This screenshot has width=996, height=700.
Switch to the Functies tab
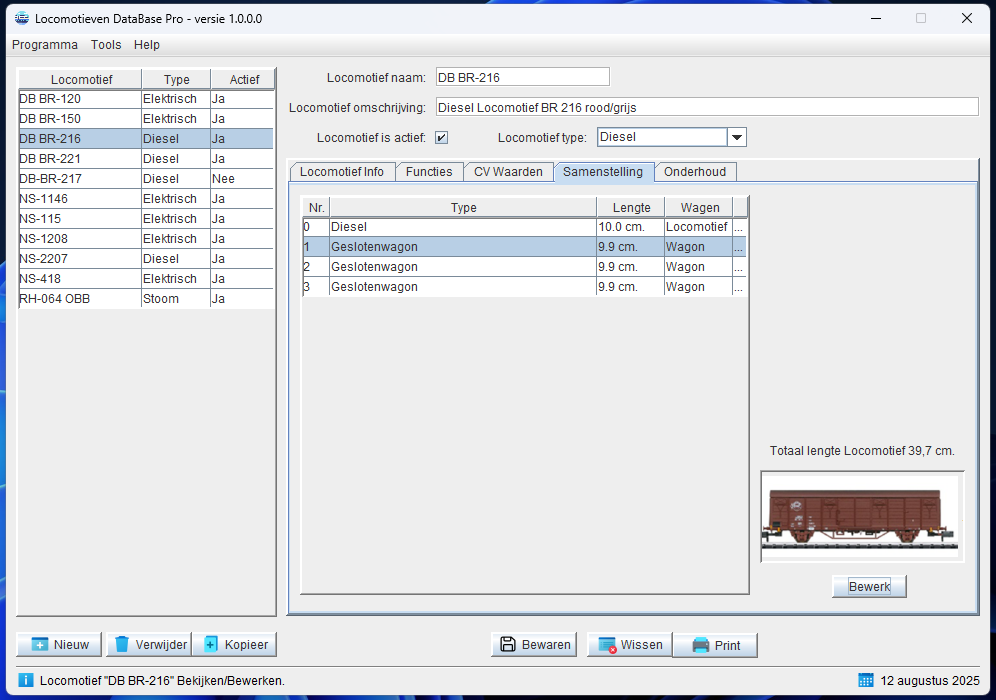[x=429, y=172]
